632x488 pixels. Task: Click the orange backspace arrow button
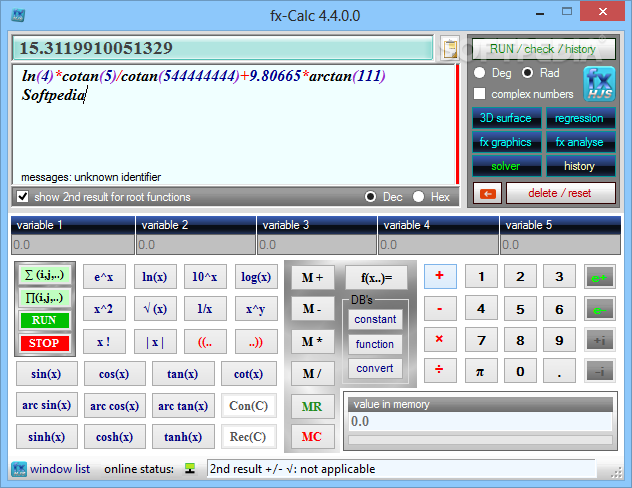tap(487, 194)
